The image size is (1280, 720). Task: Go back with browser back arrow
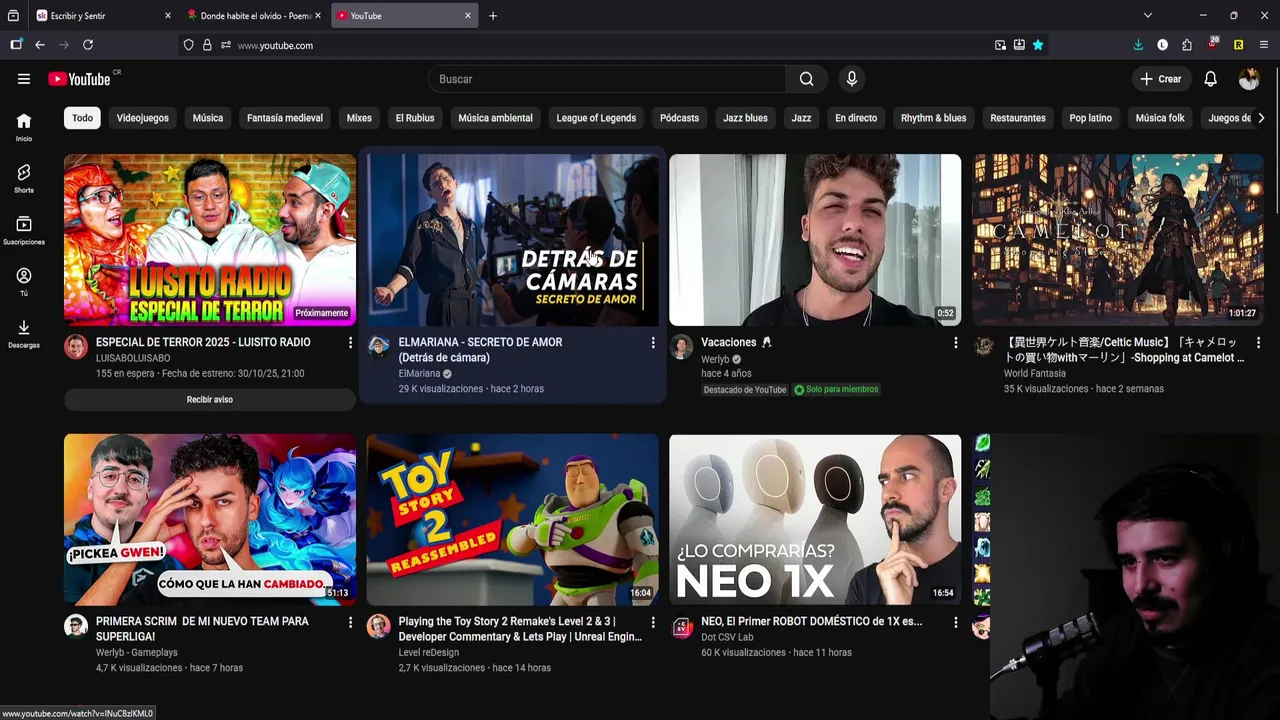tap(40, 45)
